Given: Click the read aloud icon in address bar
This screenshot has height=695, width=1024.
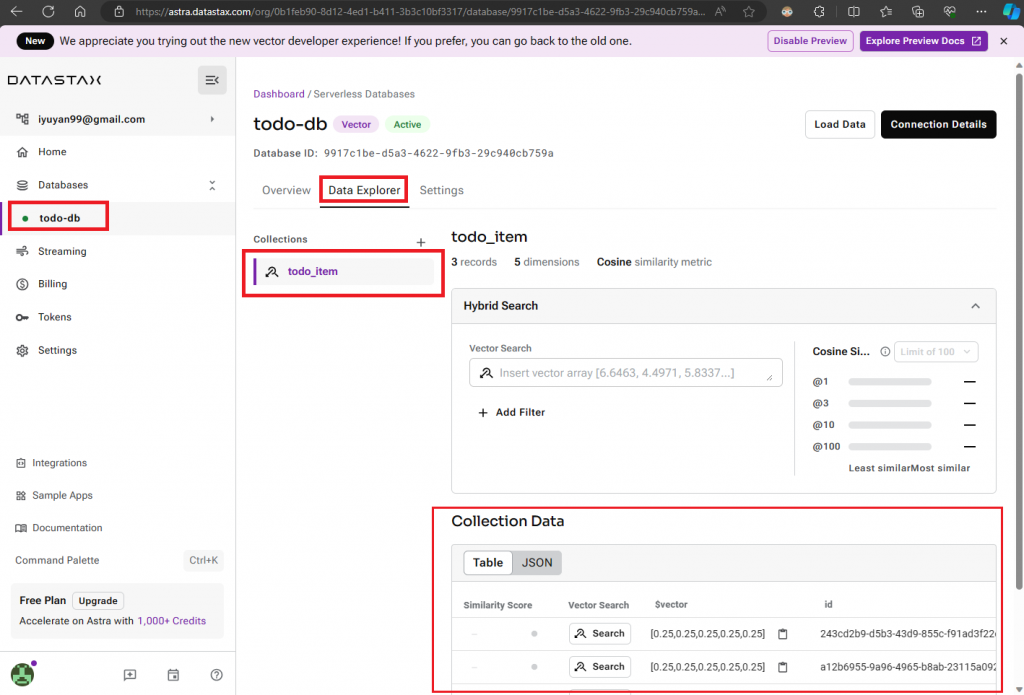Looking at the screenshot, I should pyautogui.click(x=720, y=11).
